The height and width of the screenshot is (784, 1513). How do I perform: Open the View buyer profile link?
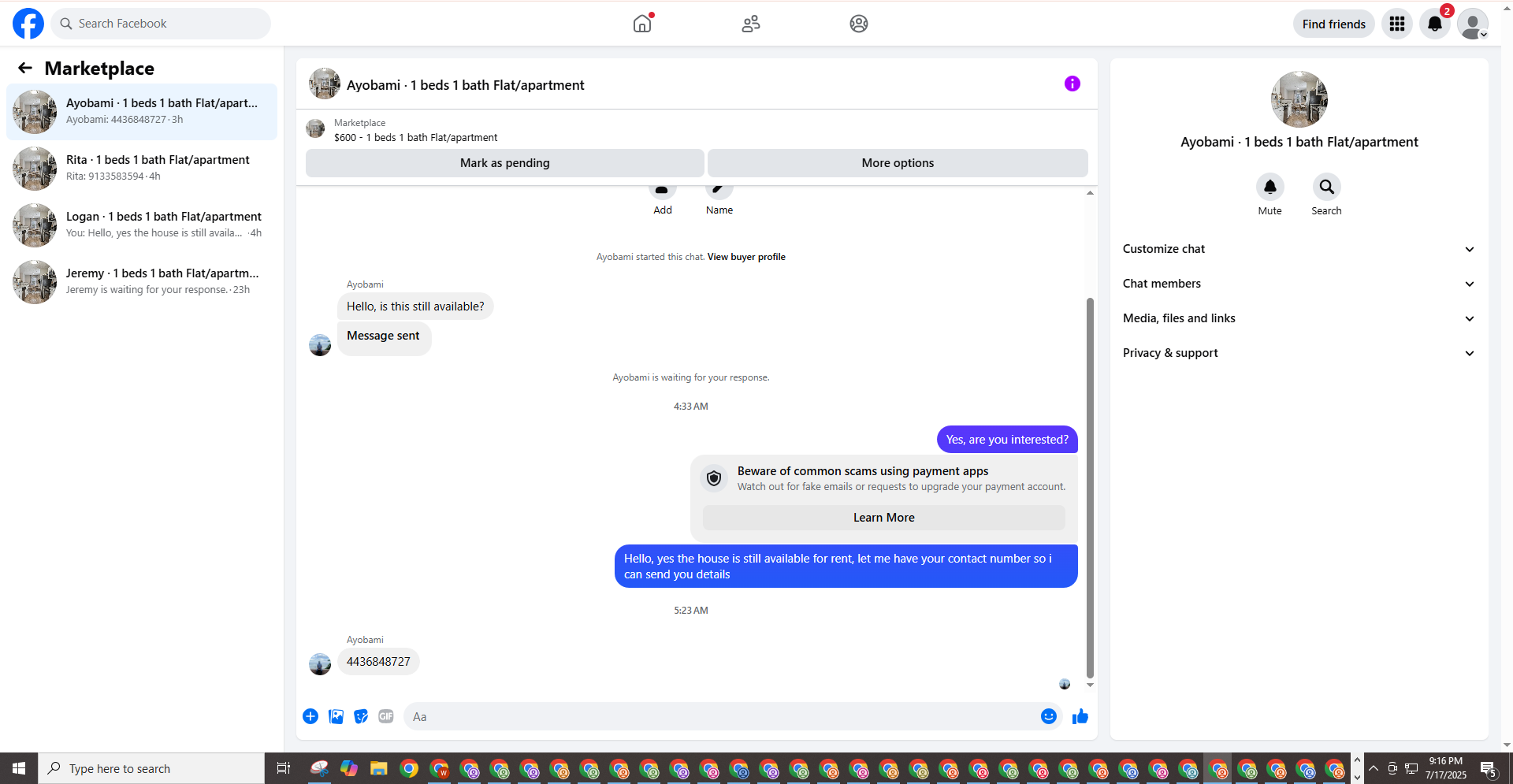[746, 257]
